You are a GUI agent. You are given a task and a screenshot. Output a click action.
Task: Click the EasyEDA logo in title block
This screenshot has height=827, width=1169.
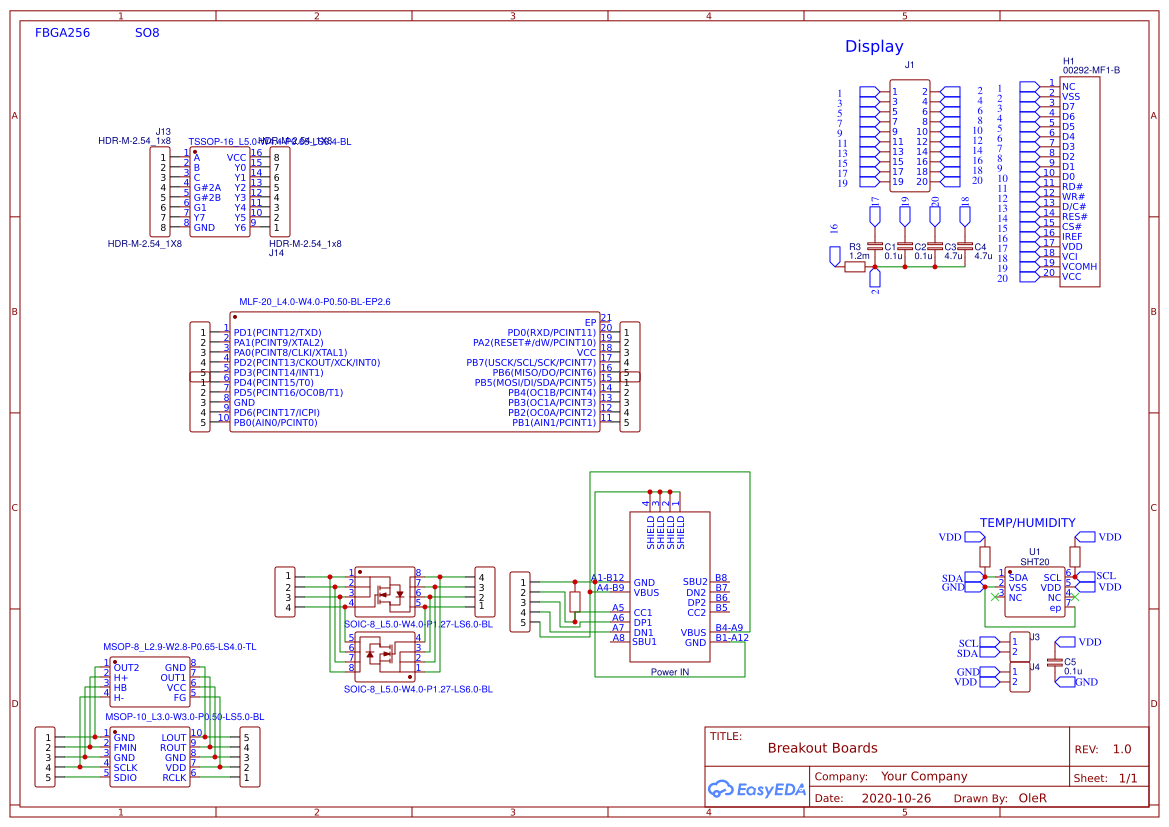click(x=756, y=789)
